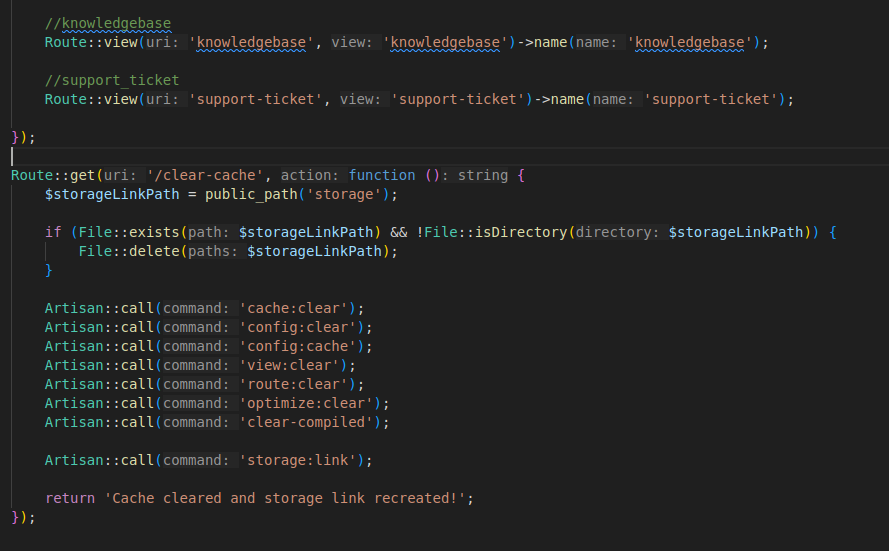Click the public_path function call
This screenshot has height=551, width=889.
[249, 194]
